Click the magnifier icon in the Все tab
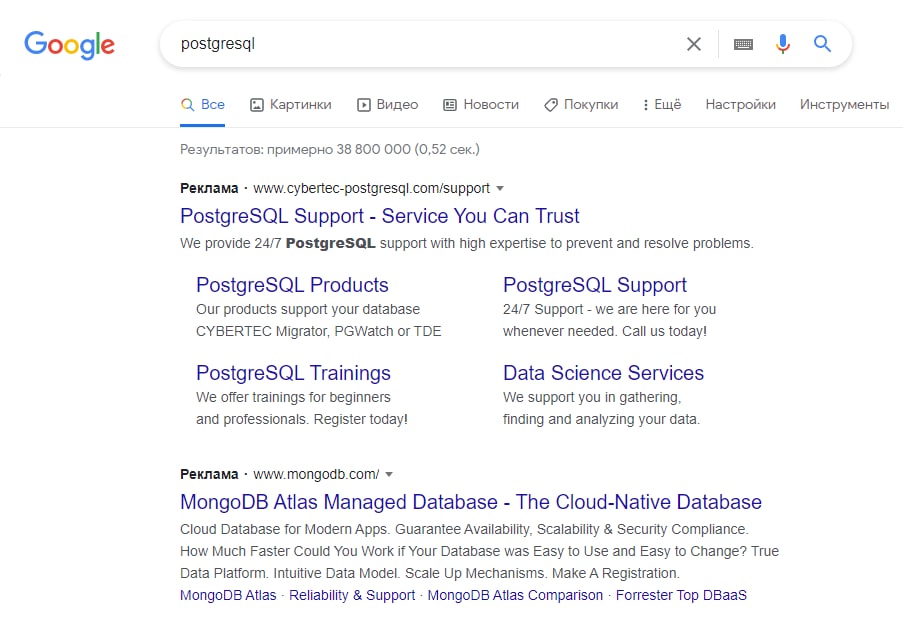903x623 pixels. click(x=187, y=105)
